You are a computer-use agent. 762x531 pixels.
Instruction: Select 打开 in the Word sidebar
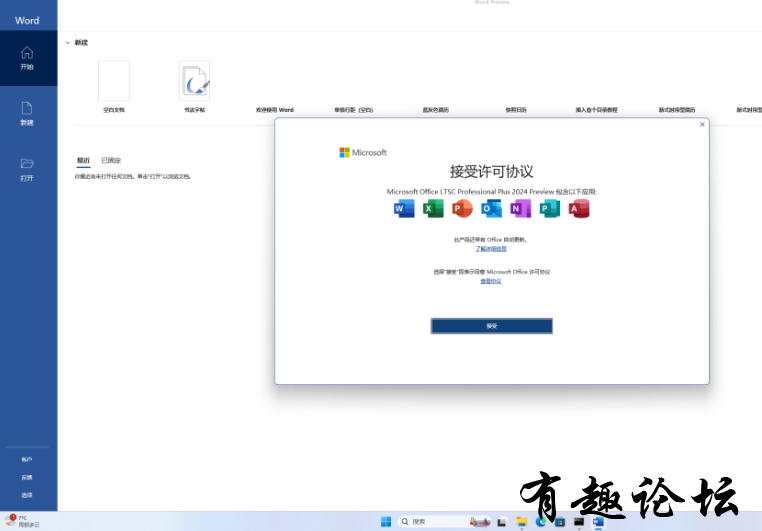[28, 170]
